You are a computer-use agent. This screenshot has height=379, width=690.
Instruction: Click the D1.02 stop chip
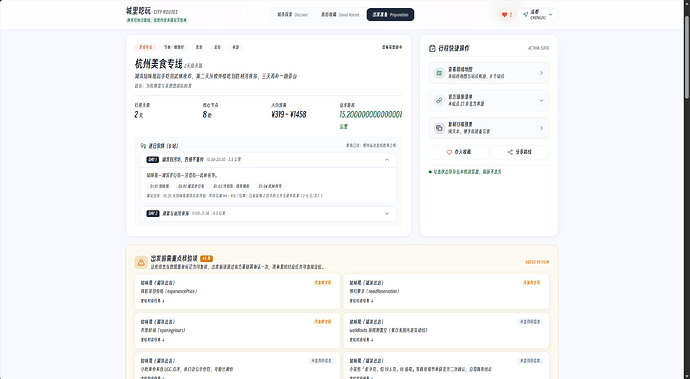tap(191, 186)
